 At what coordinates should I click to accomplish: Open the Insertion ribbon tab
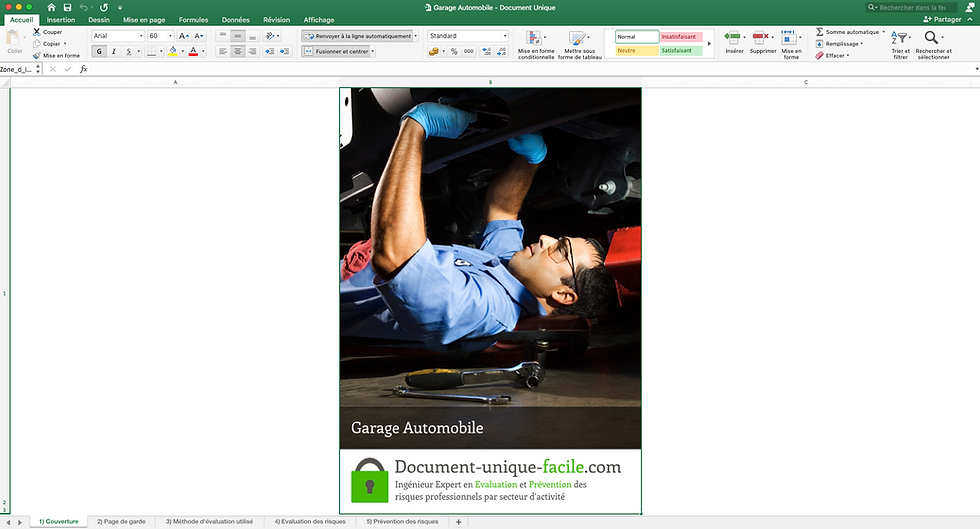tap(61, 20)
